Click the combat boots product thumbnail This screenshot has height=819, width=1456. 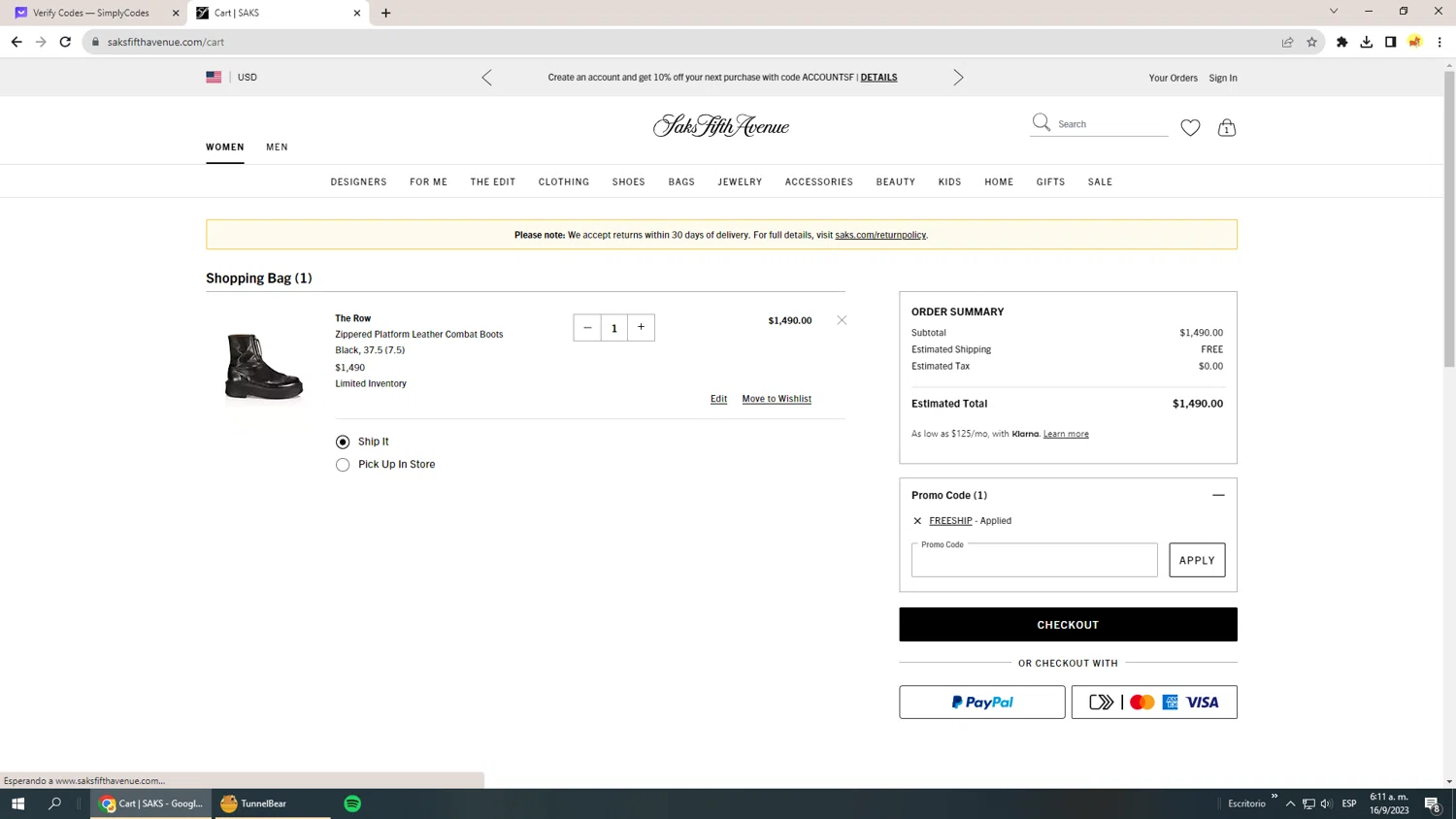[264, 366]
